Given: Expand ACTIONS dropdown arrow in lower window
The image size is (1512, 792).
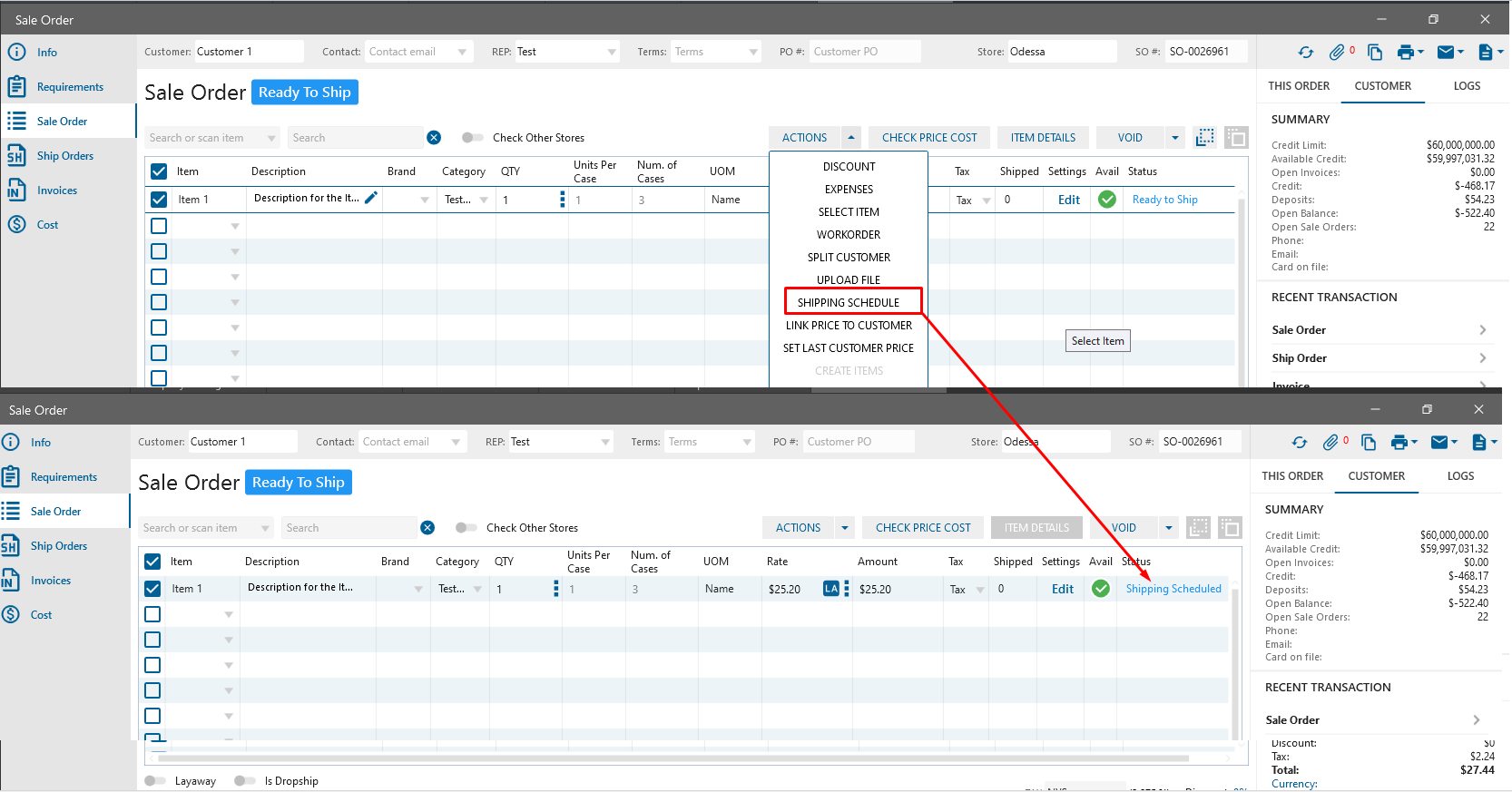Looking at the screenshot, I should pyautogui.click(x=845, y=528).
